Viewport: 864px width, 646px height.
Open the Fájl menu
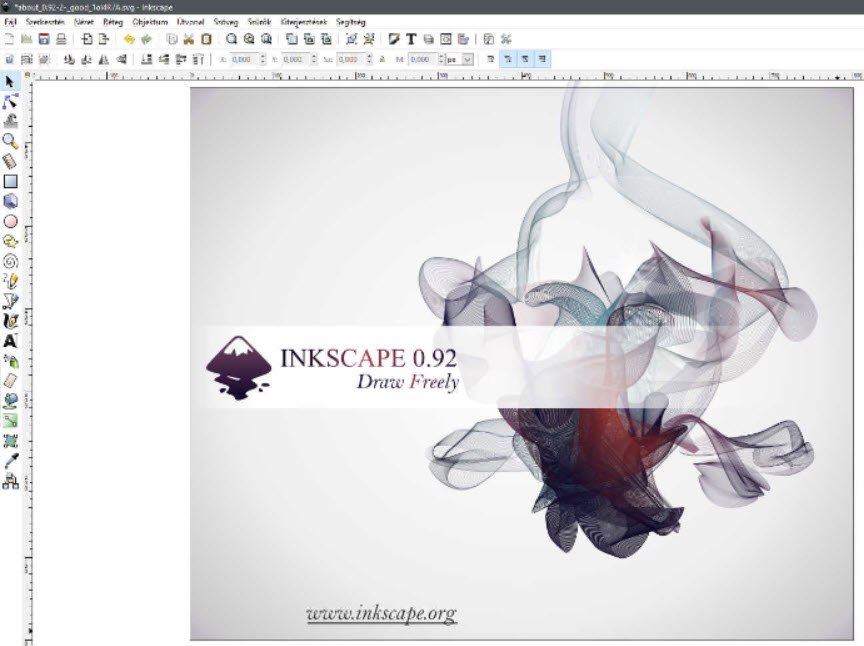click(x=10, y=22)
